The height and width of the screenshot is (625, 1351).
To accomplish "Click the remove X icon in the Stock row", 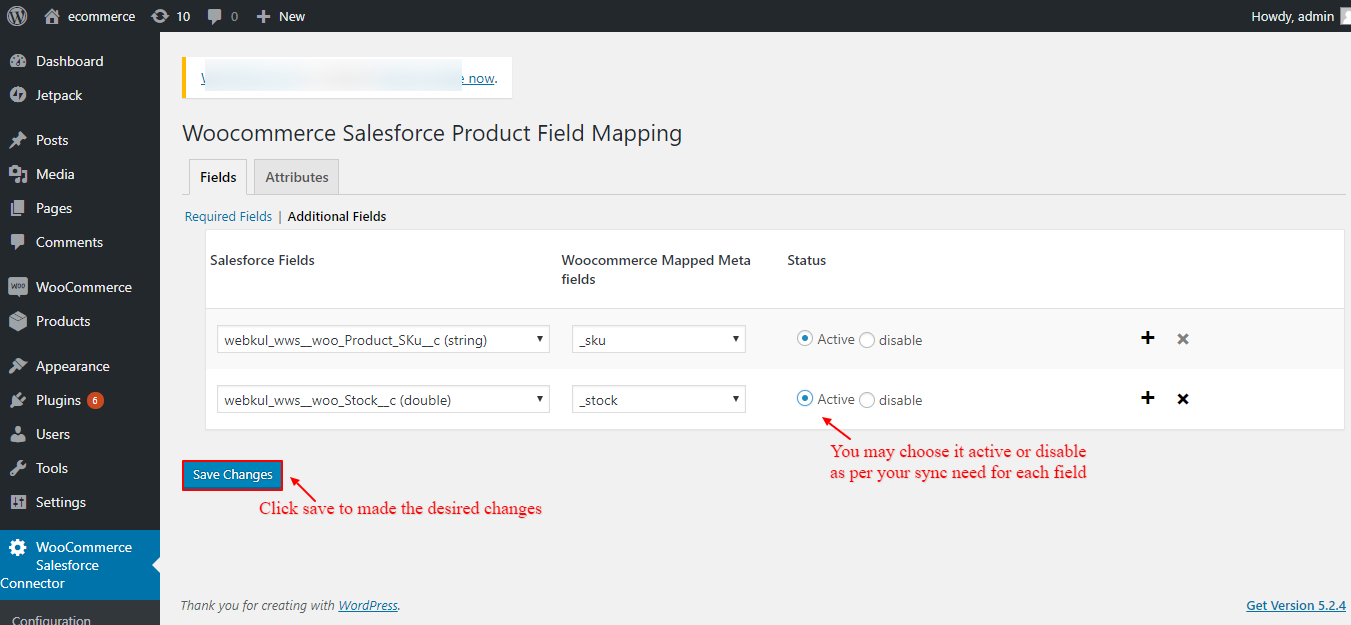I will point(1183,399).
